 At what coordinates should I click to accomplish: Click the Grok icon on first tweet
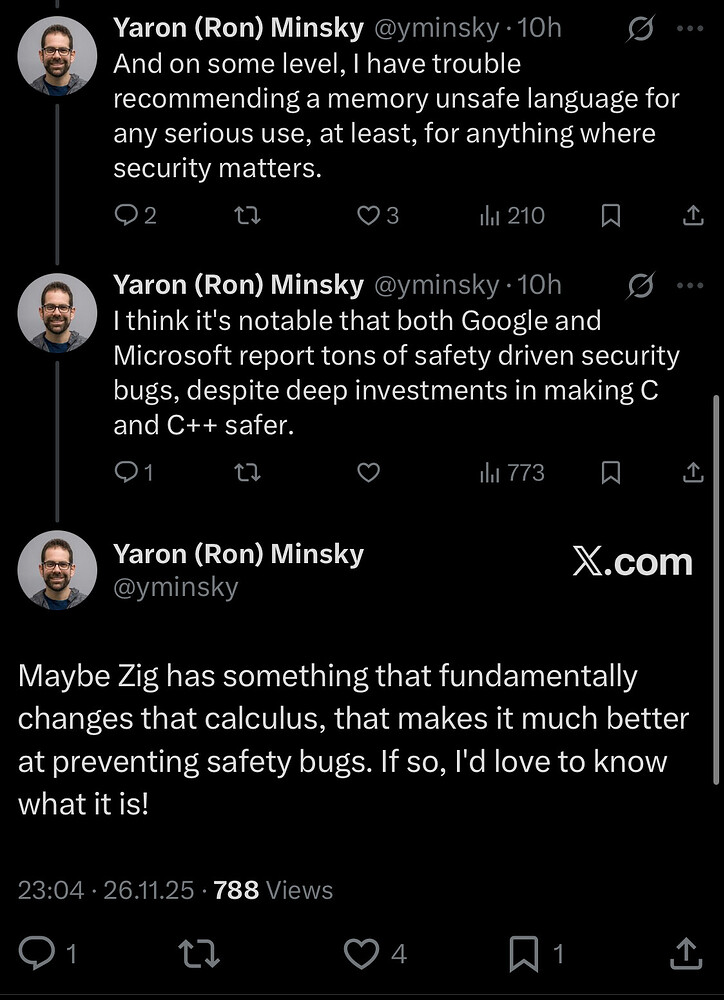(x=640, y=29)
